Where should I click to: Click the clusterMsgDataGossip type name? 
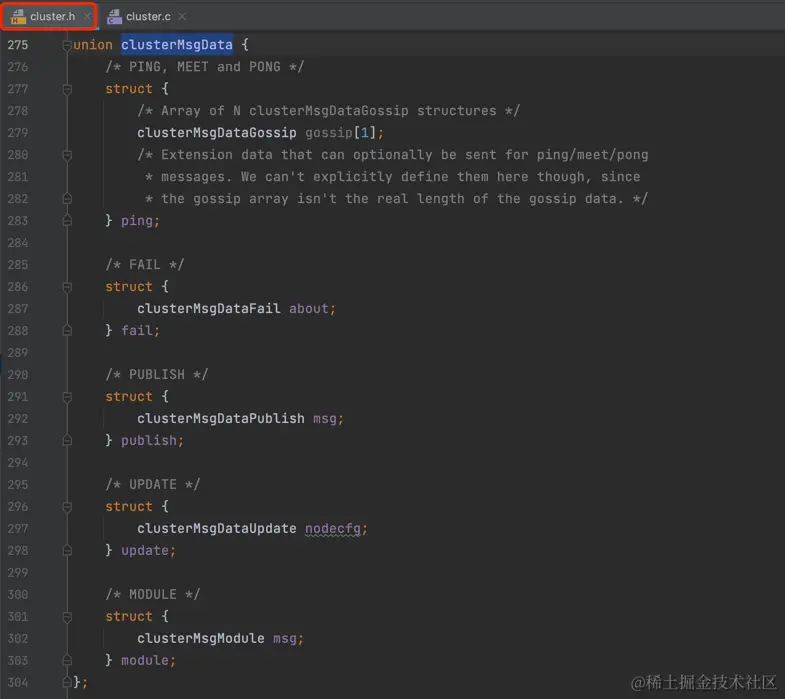pos(217,133)
